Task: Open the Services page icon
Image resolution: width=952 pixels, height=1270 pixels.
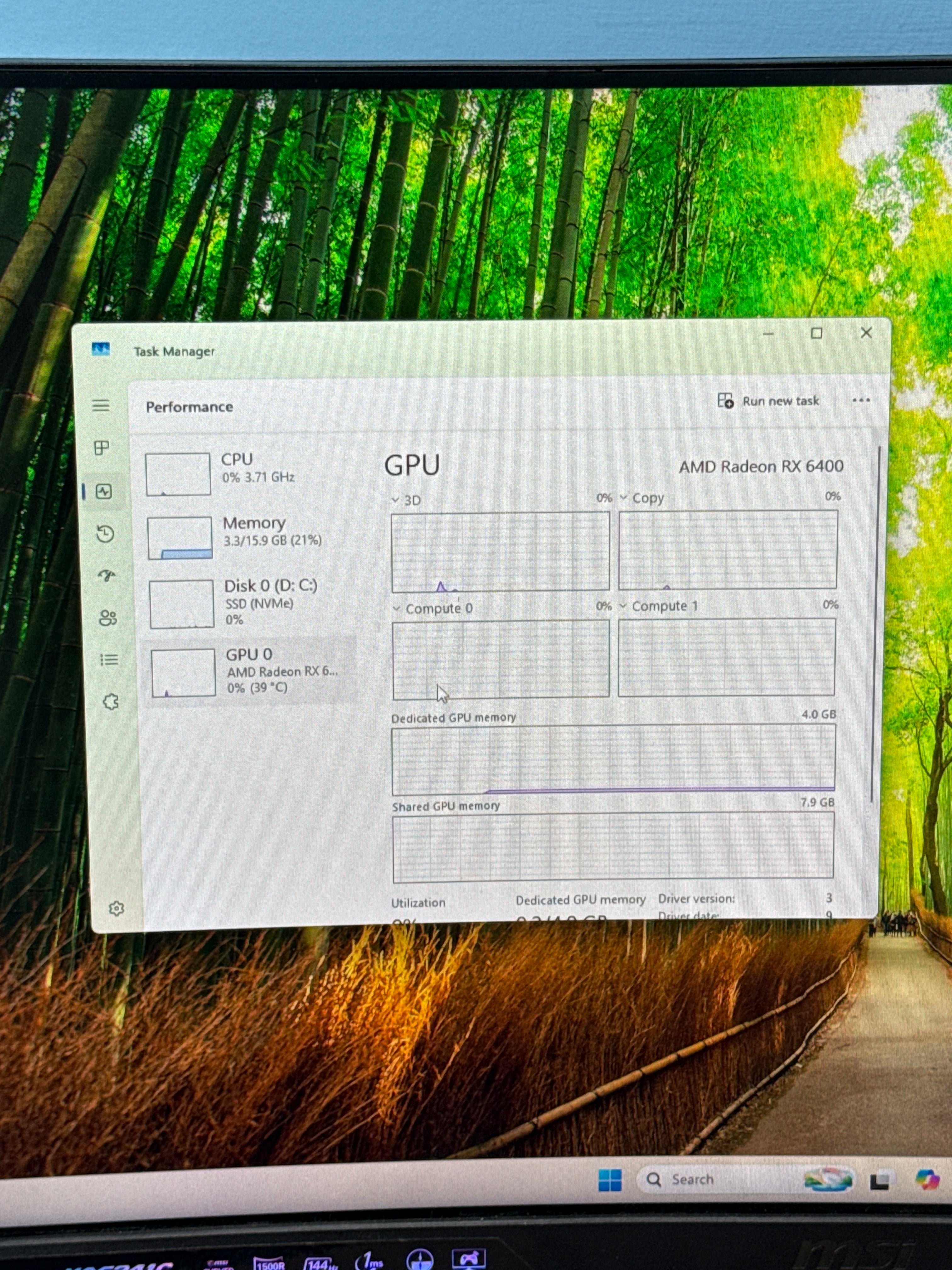Action: 111,701
